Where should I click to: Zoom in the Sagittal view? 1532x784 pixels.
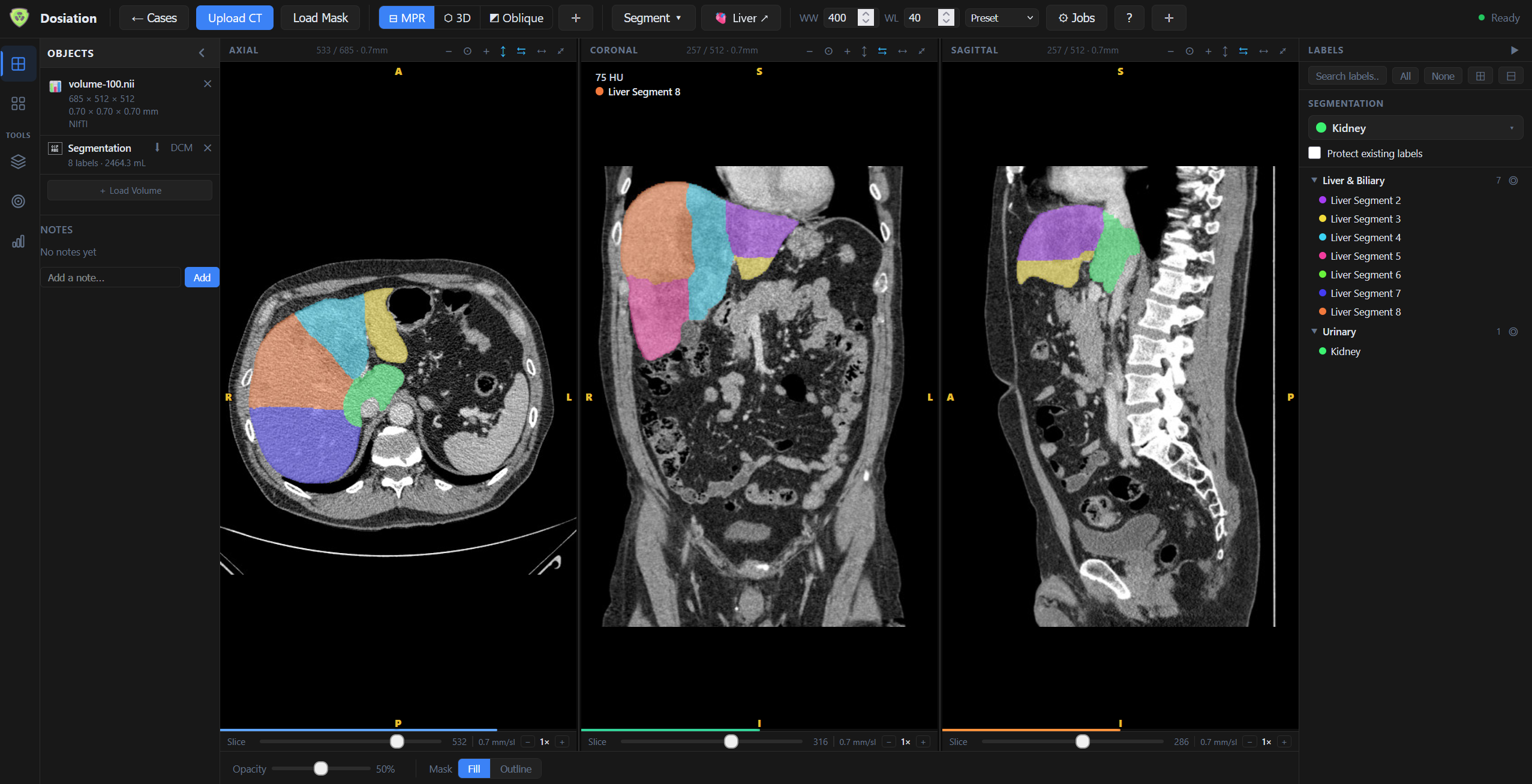(1208, 51)
